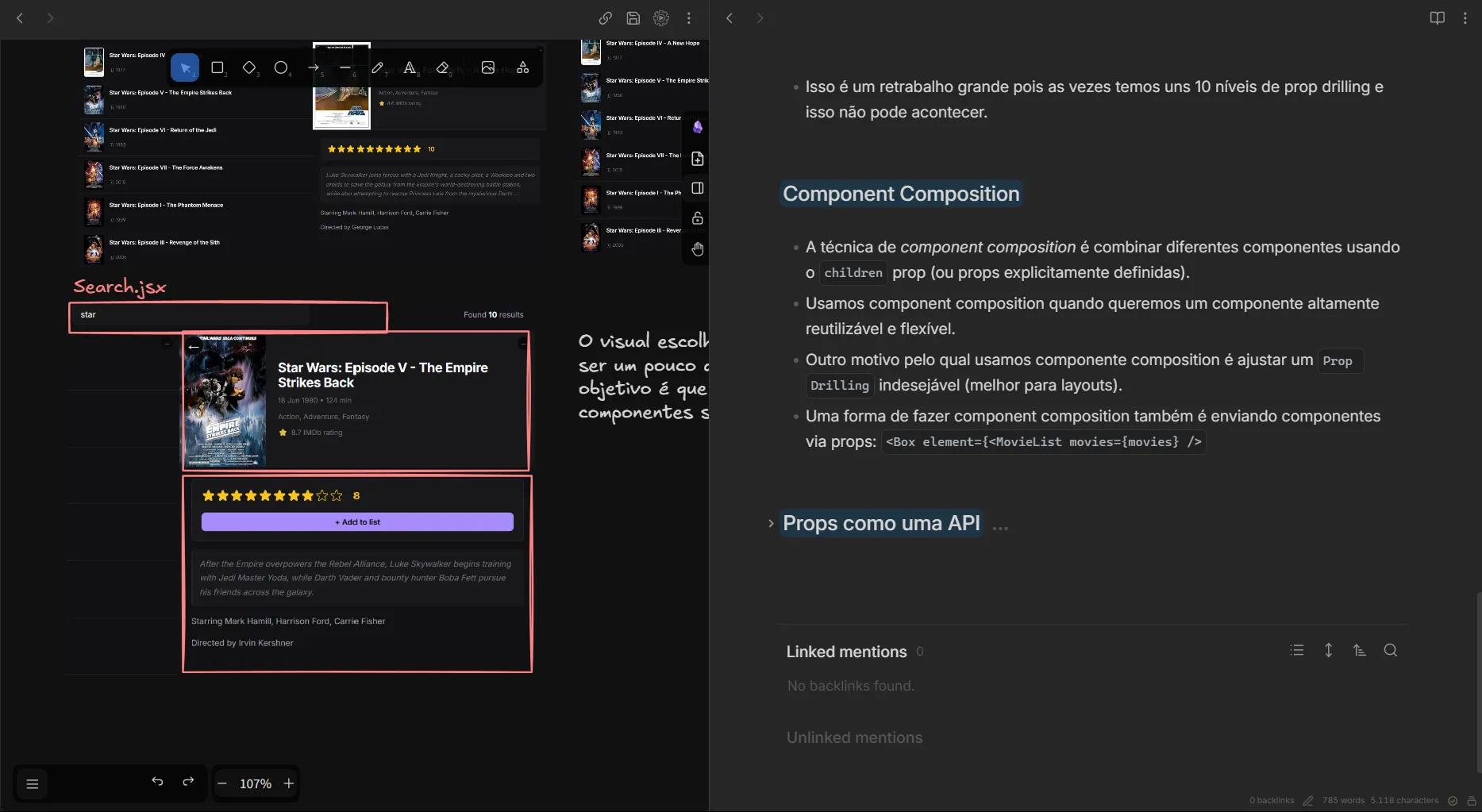The image size is (1482, 812).
Task: Open the Excalidraw hamburger main menu
Action: coord(33,784)
